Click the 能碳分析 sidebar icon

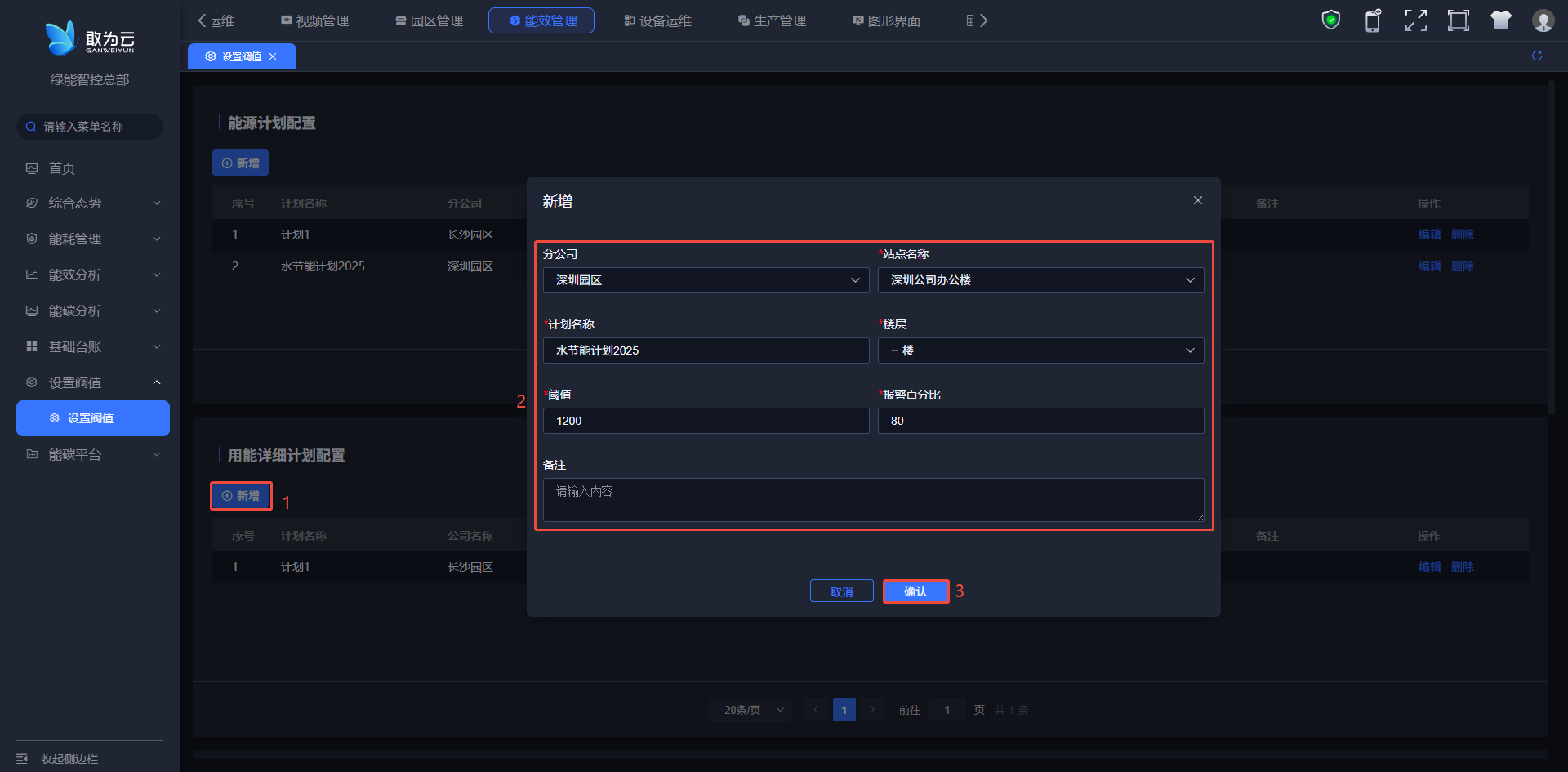[32, 310]
